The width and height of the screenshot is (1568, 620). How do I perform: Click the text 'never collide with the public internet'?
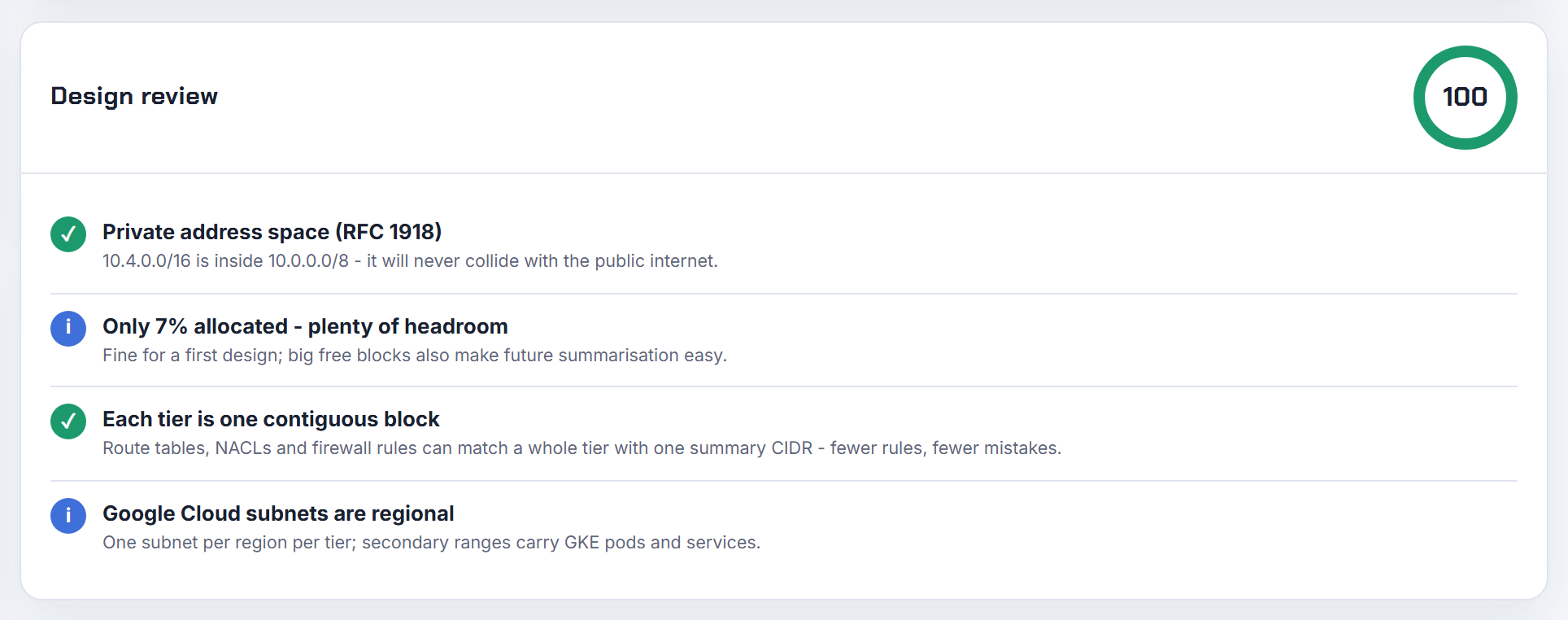click(565, 261)
